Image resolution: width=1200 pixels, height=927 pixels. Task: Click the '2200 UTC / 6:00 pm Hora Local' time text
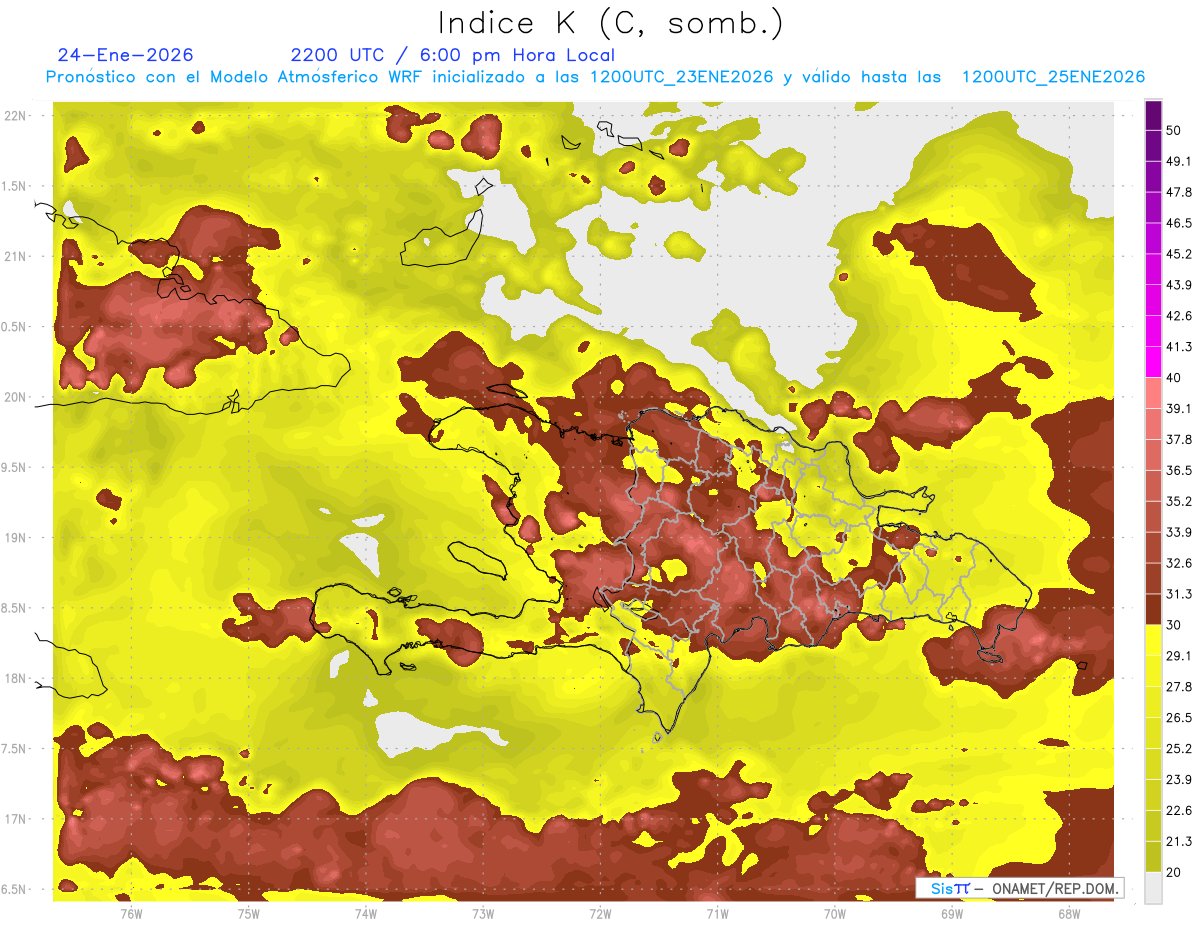click(x=453, y=55)
